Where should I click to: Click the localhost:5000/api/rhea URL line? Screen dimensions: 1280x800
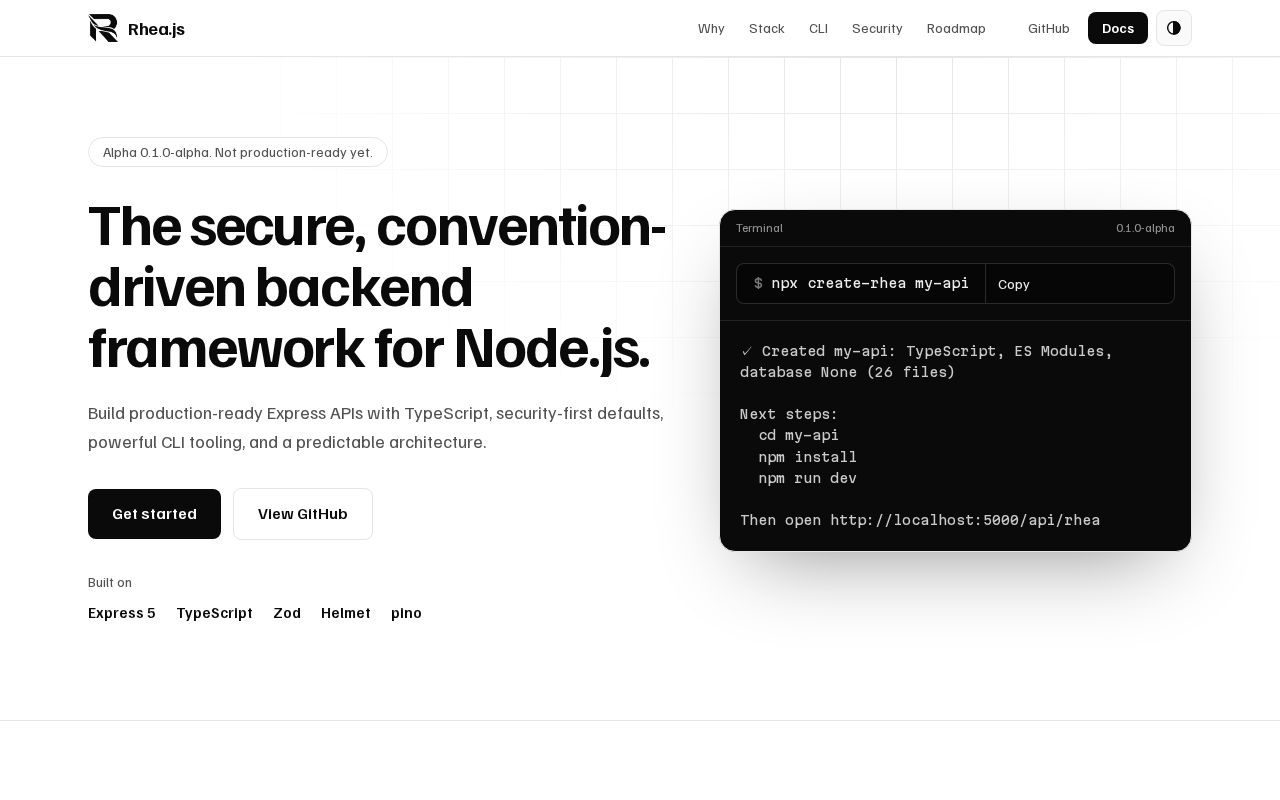920,520
